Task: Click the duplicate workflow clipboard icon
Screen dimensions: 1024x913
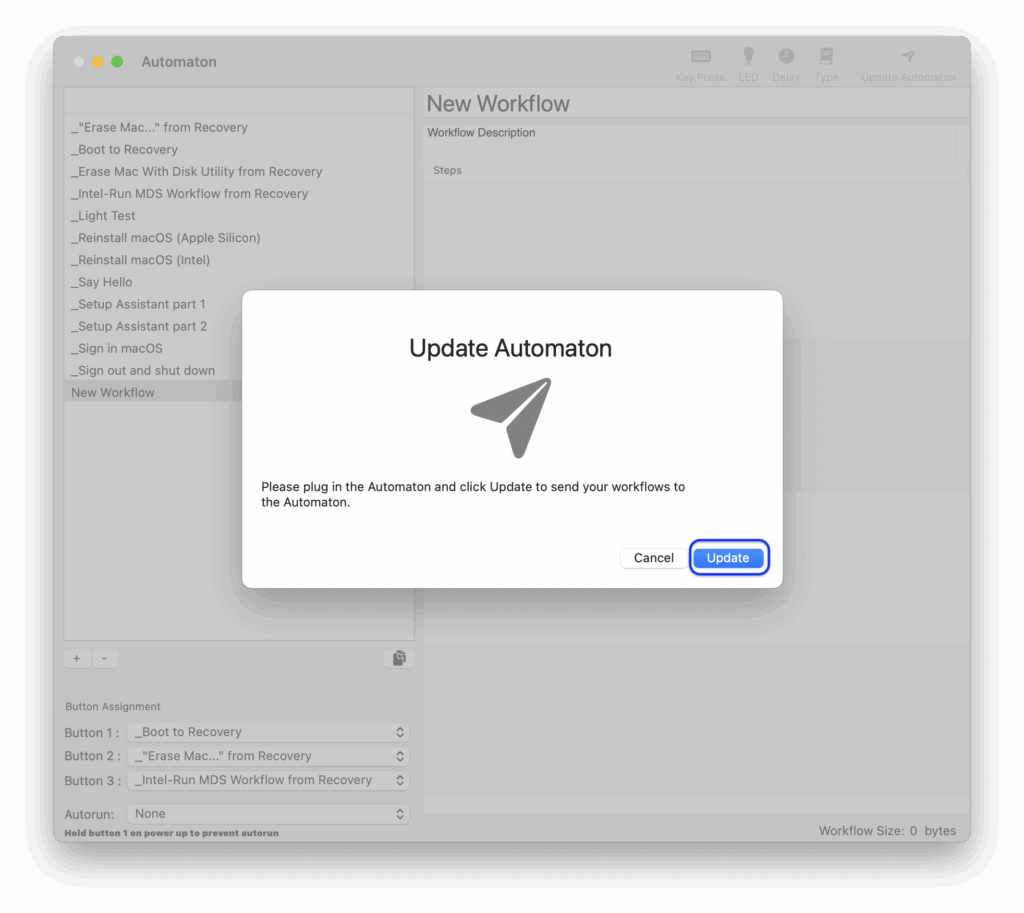Action: (399, 658)
